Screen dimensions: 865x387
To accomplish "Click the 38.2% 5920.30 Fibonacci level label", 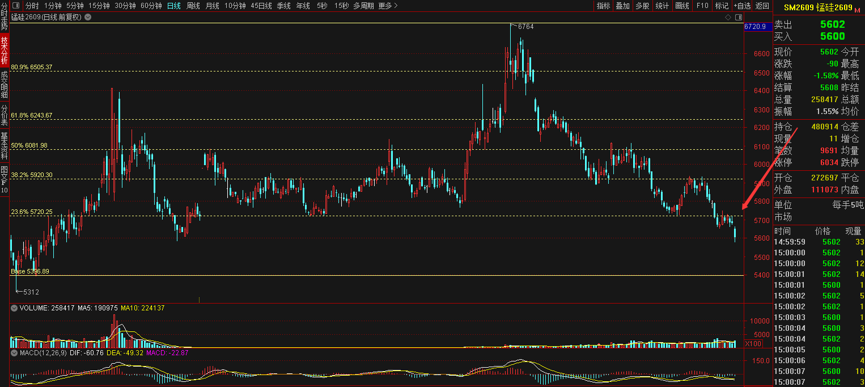I will tap(32, 175).
